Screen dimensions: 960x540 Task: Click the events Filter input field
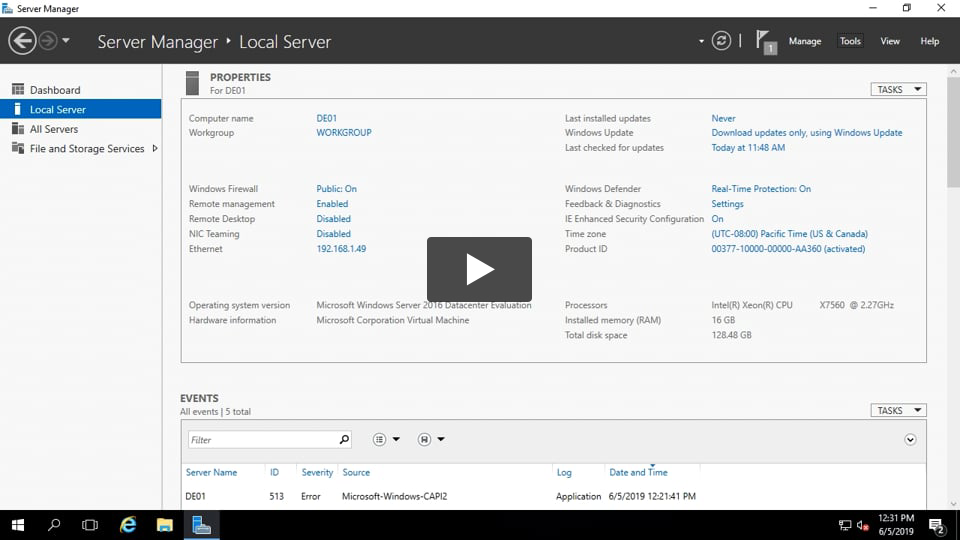click(x=262, y=439)
